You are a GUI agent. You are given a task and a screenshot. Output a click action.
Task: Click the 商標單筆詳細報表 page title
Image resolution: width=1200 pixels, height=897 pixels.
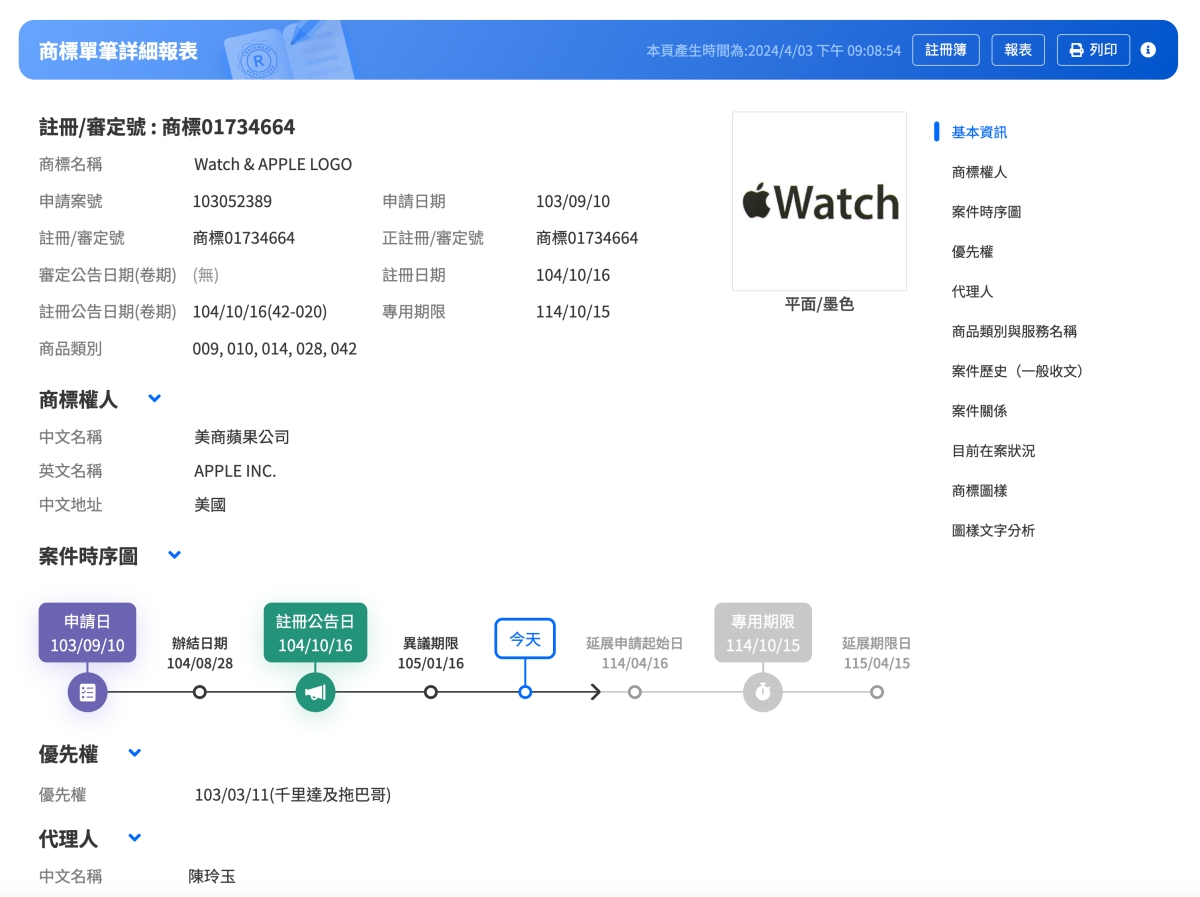[x=118, y=51]
